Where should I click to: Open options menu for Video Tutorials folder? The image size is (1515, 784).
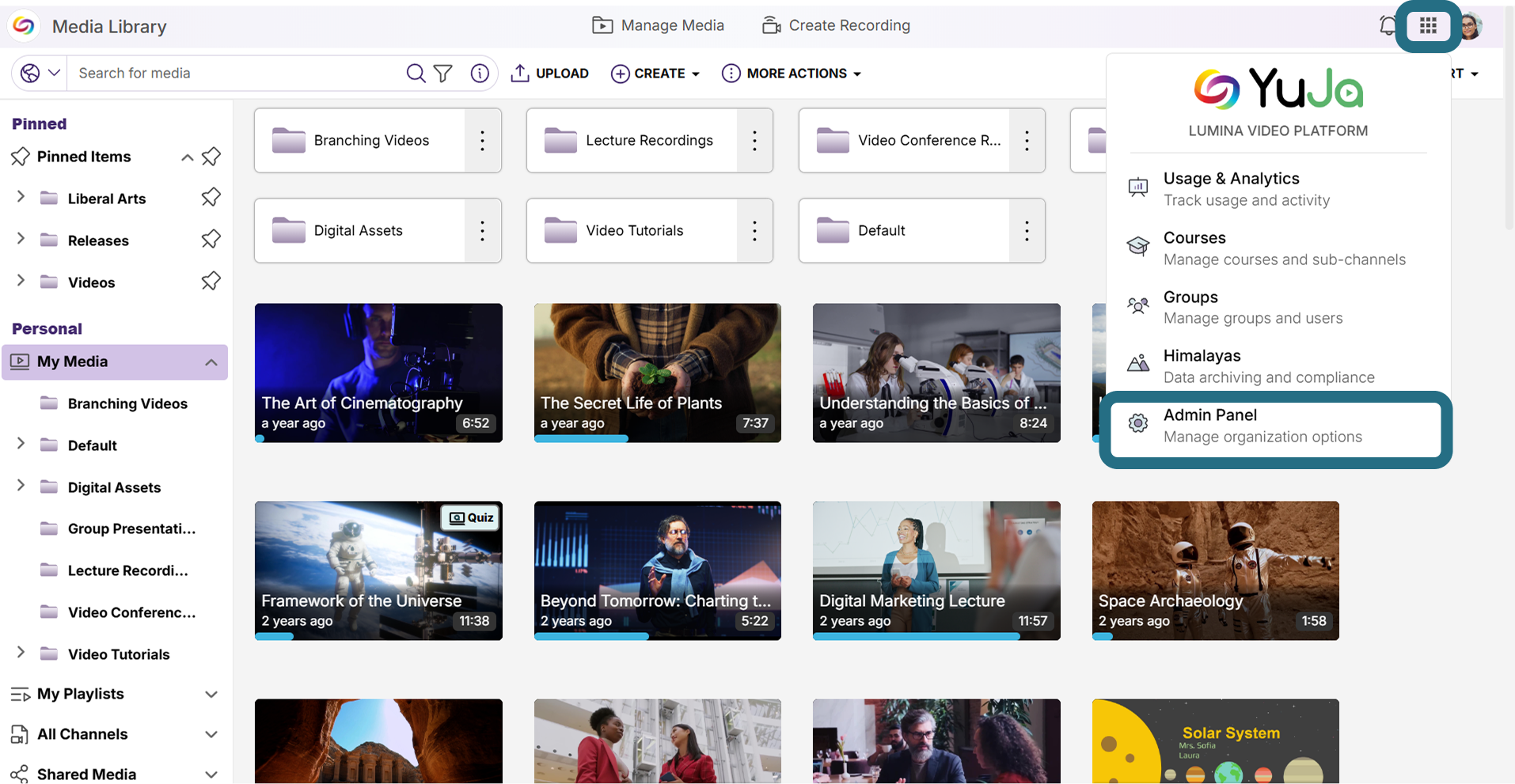click(x=754, y=231)
